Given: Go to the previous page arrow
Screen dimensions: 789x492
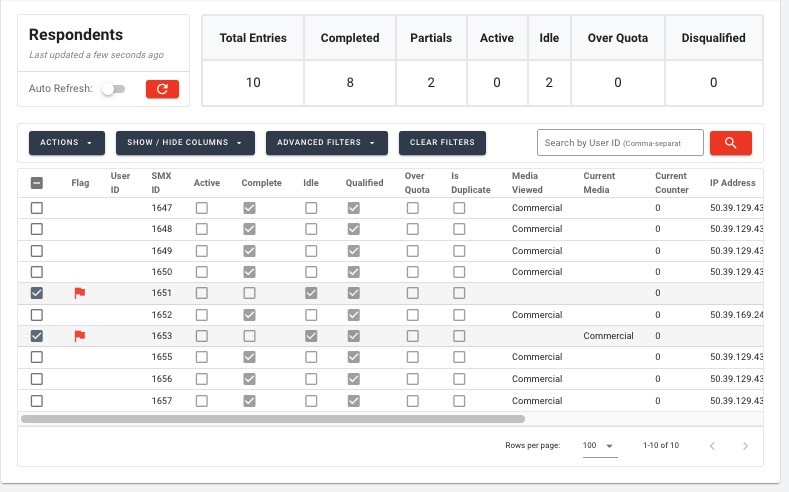Looking at the screenshot, I should click(x=712, y=446).
